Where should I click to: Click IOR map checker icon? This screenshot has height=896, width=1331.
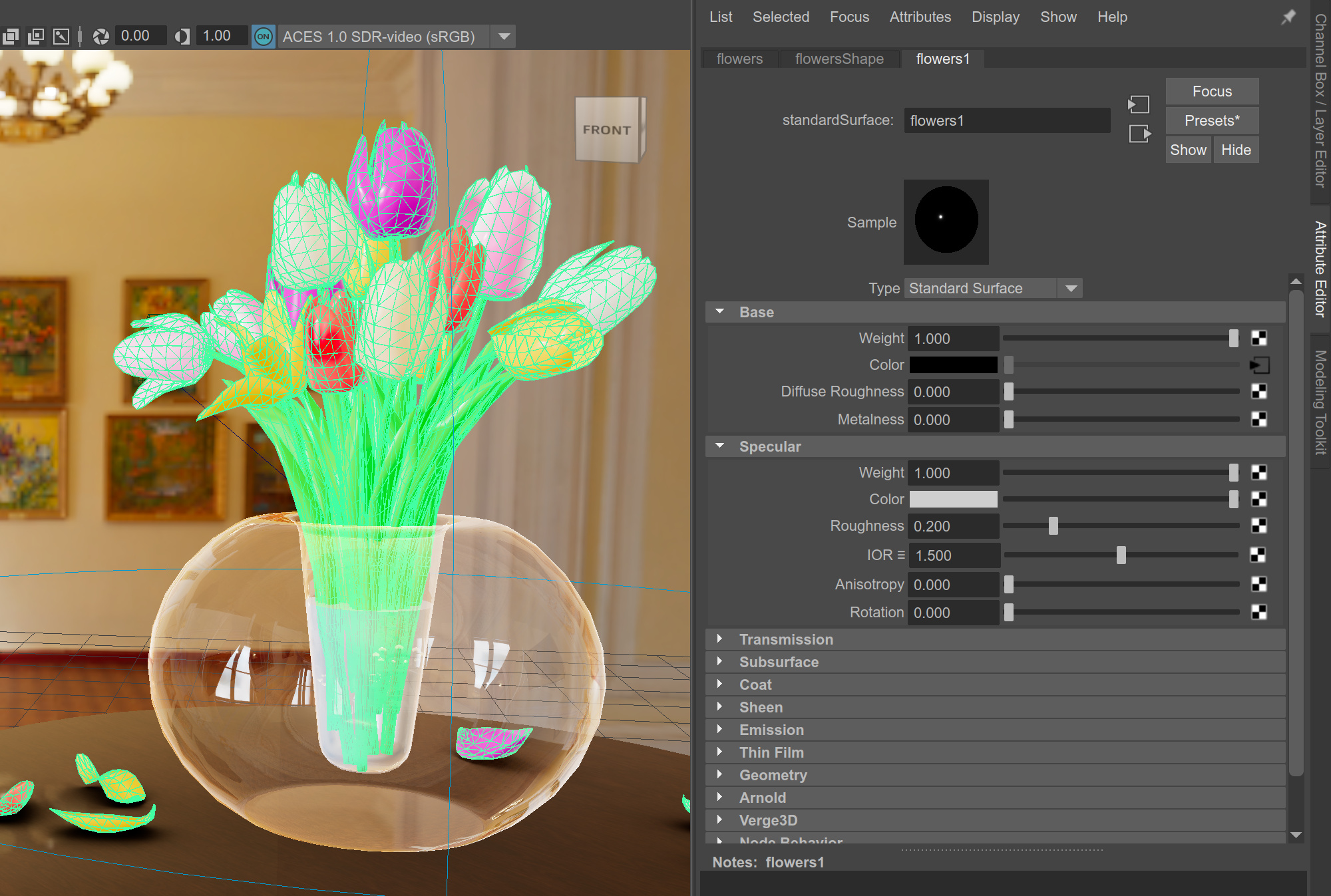(1257, 555)
